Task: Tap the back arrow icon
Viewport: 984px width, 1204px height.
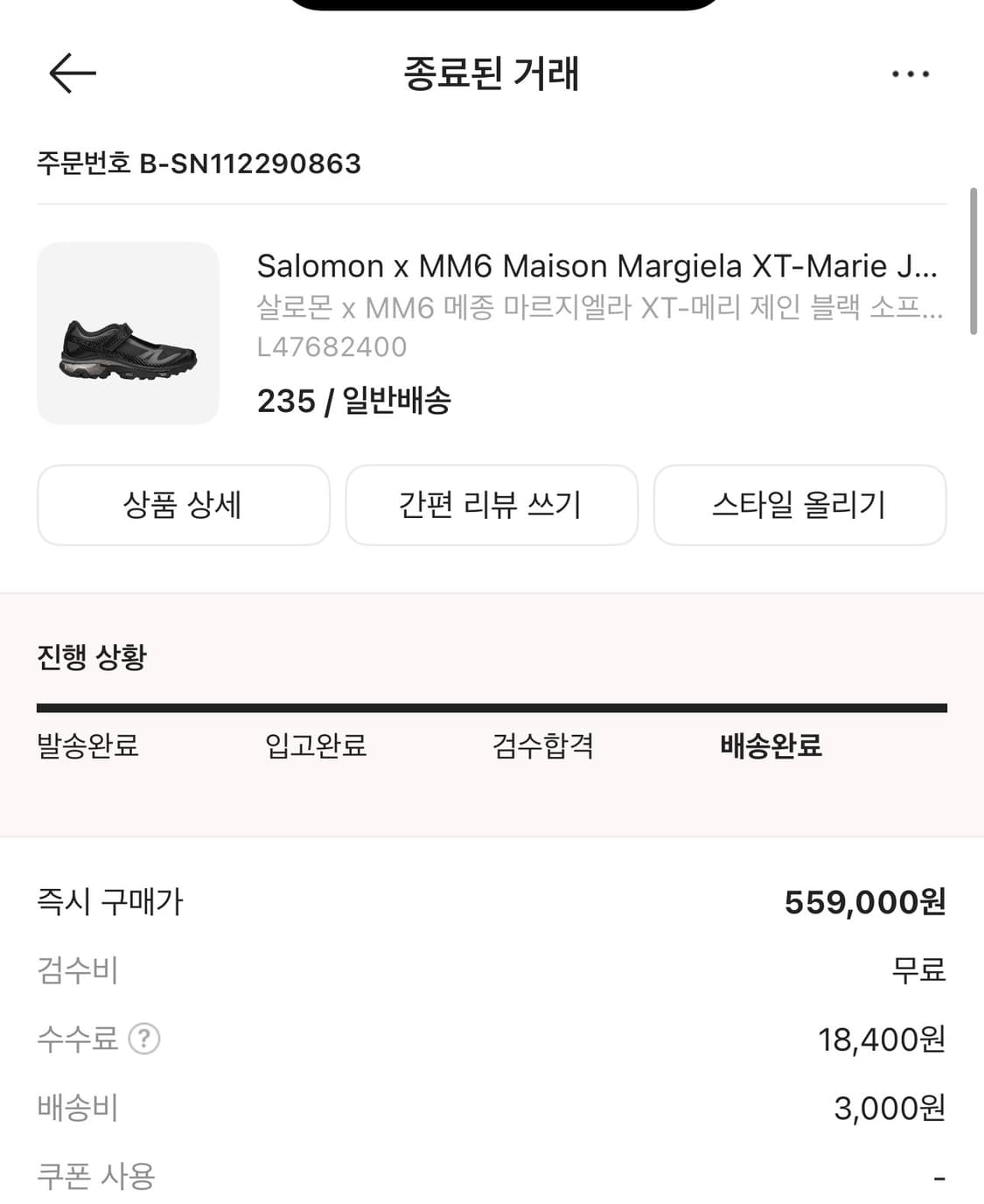Action: click(72, 73)
